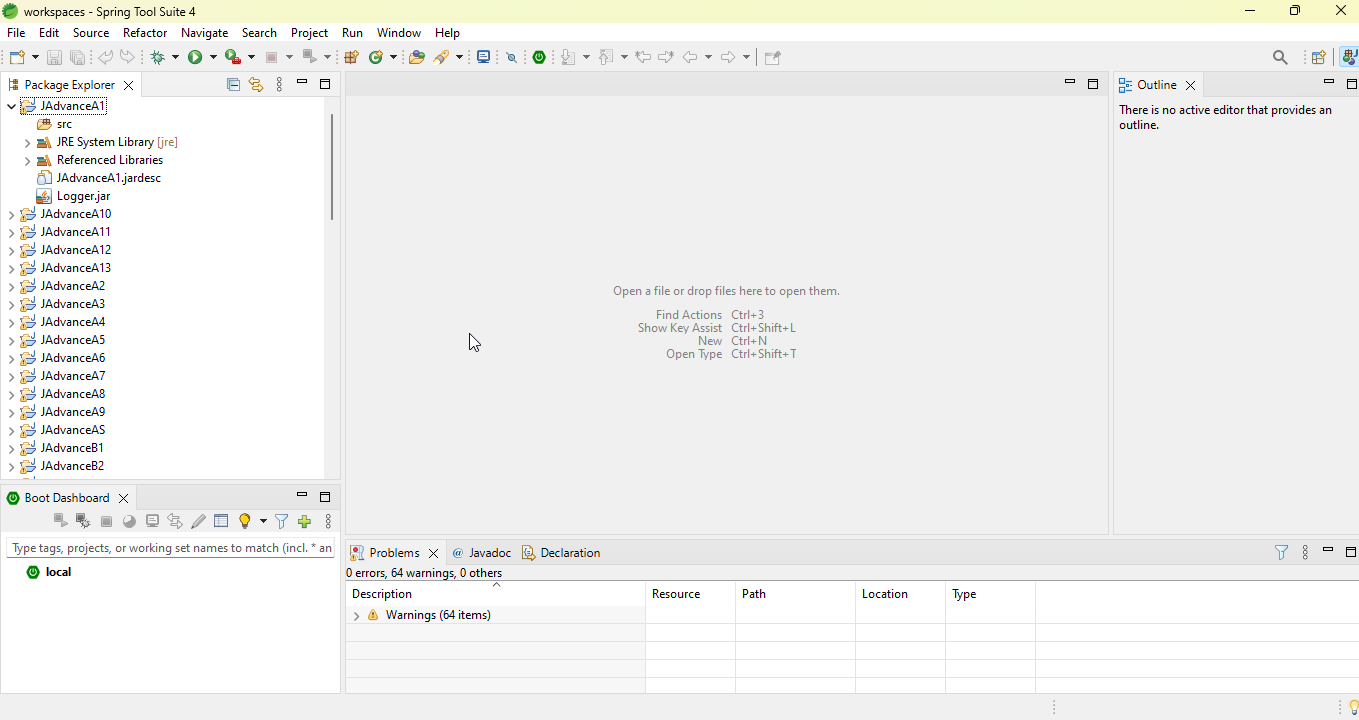Click the green Run button icon
Screen dimensions: 1359x720
click(x=196, y=57)
